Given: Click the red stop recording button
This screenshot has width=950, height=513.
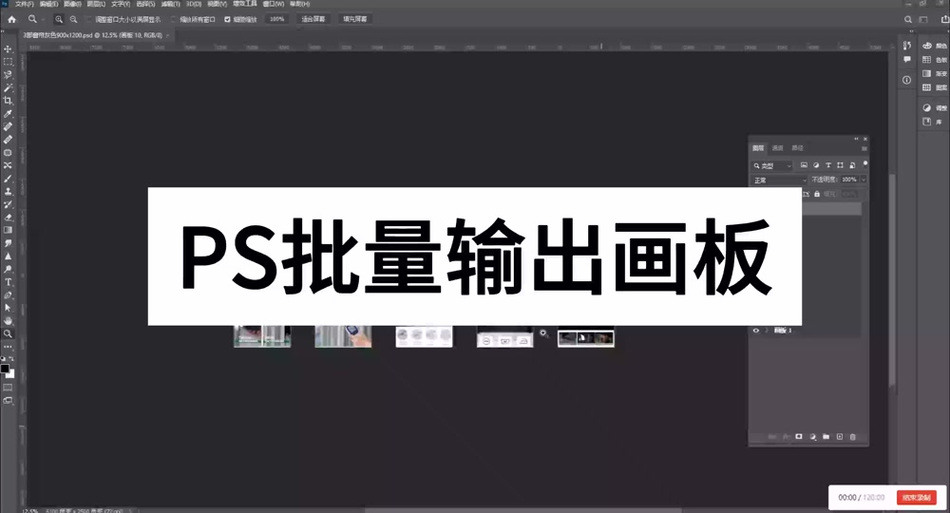Looking at the screenshot, I should pyautogui.click(x=916, y=497).
